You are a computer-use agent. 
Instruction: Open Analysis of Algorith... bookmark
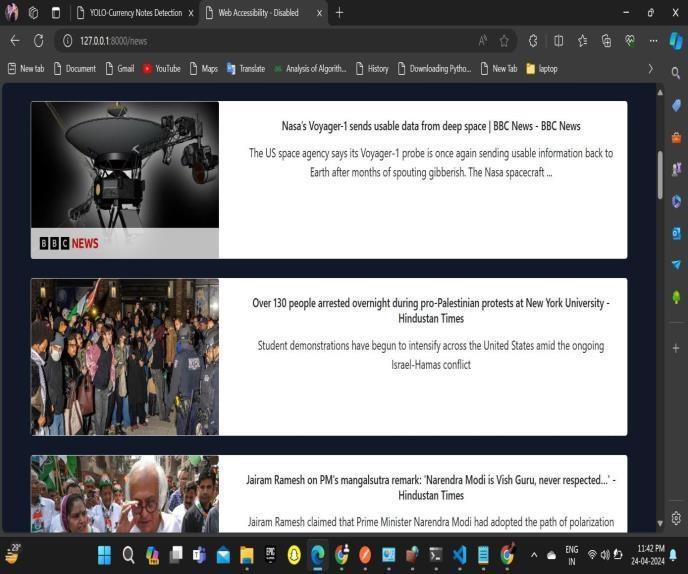pyautogui.click(x=310, y=68)
